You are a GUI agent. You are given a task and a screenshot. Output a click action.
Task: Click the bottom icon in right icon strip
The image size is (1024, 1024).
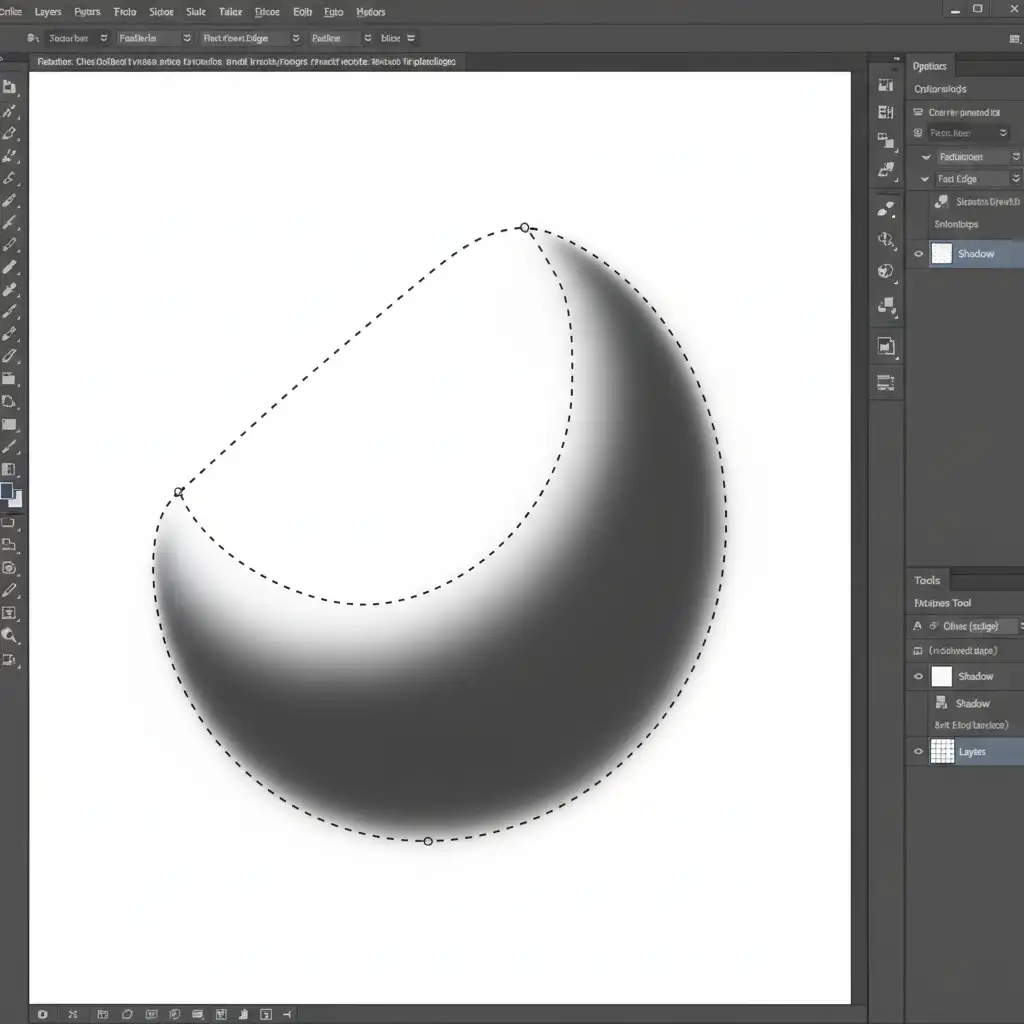point(885,381)
